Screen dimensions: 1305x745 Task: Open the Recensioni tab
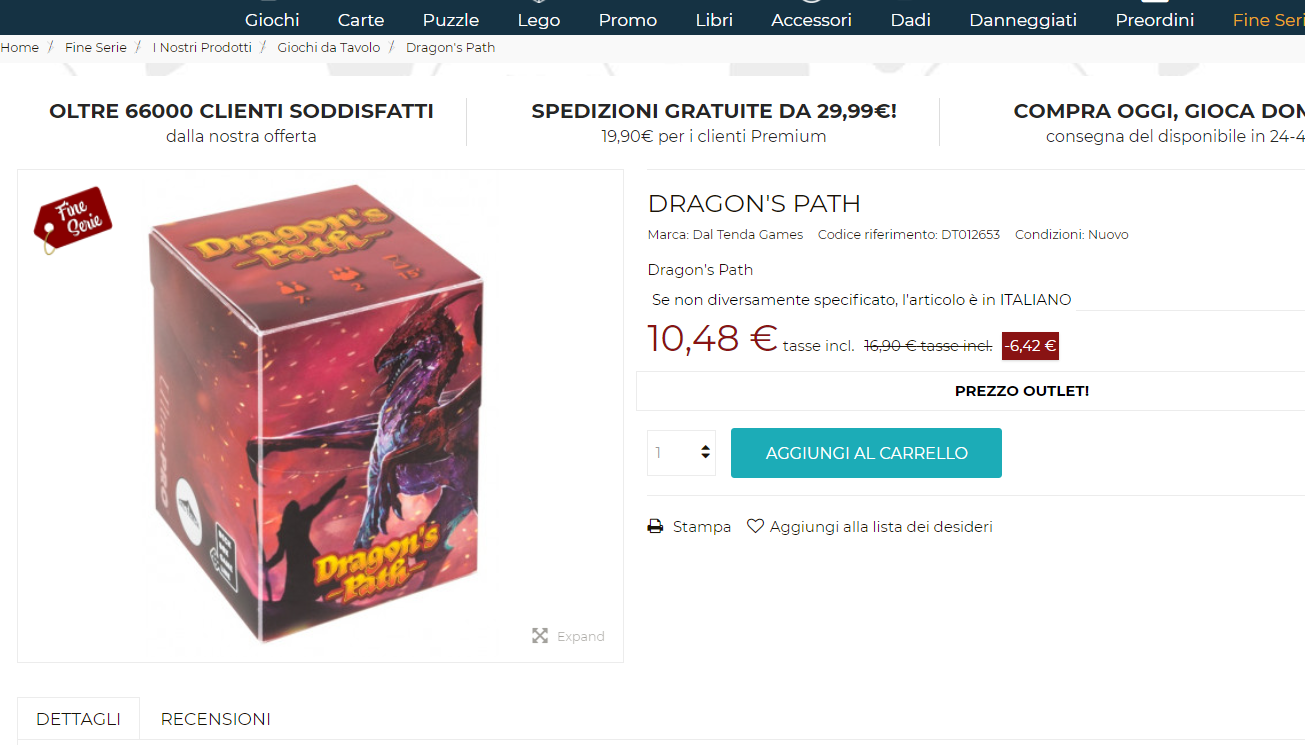tap(216, 719)
